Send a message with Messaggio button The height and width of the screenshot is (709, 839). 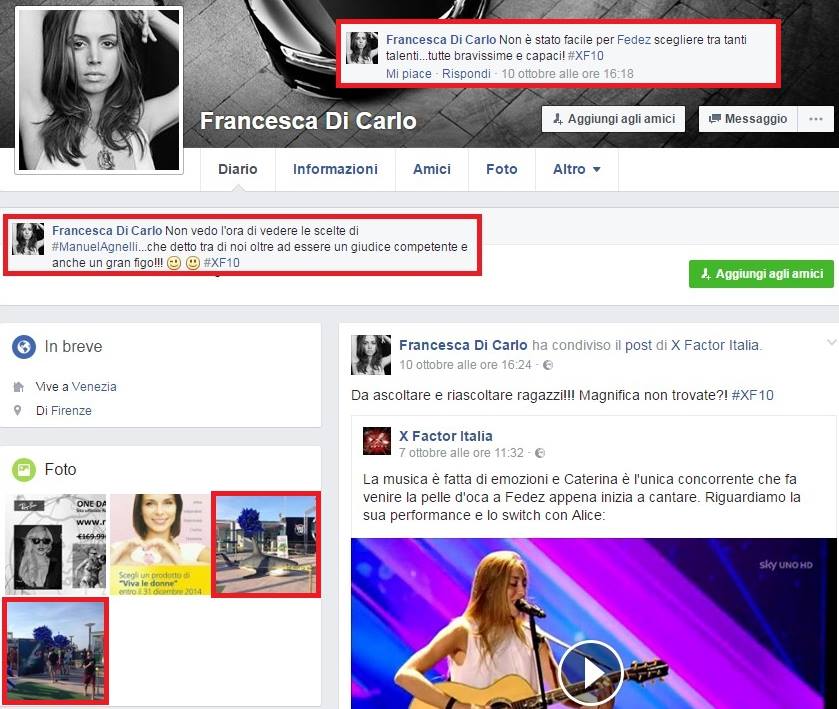click(x=748, y=119)
